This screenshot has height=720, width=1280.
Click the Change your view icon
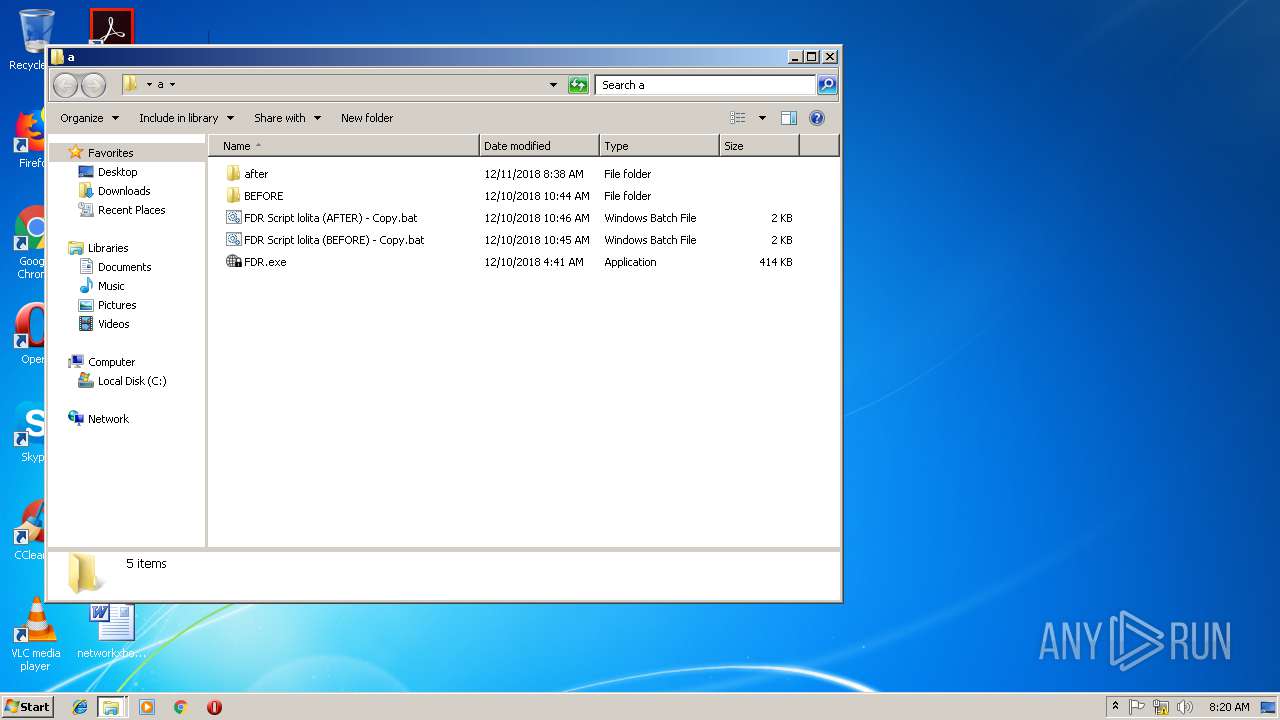click(738, 118)
